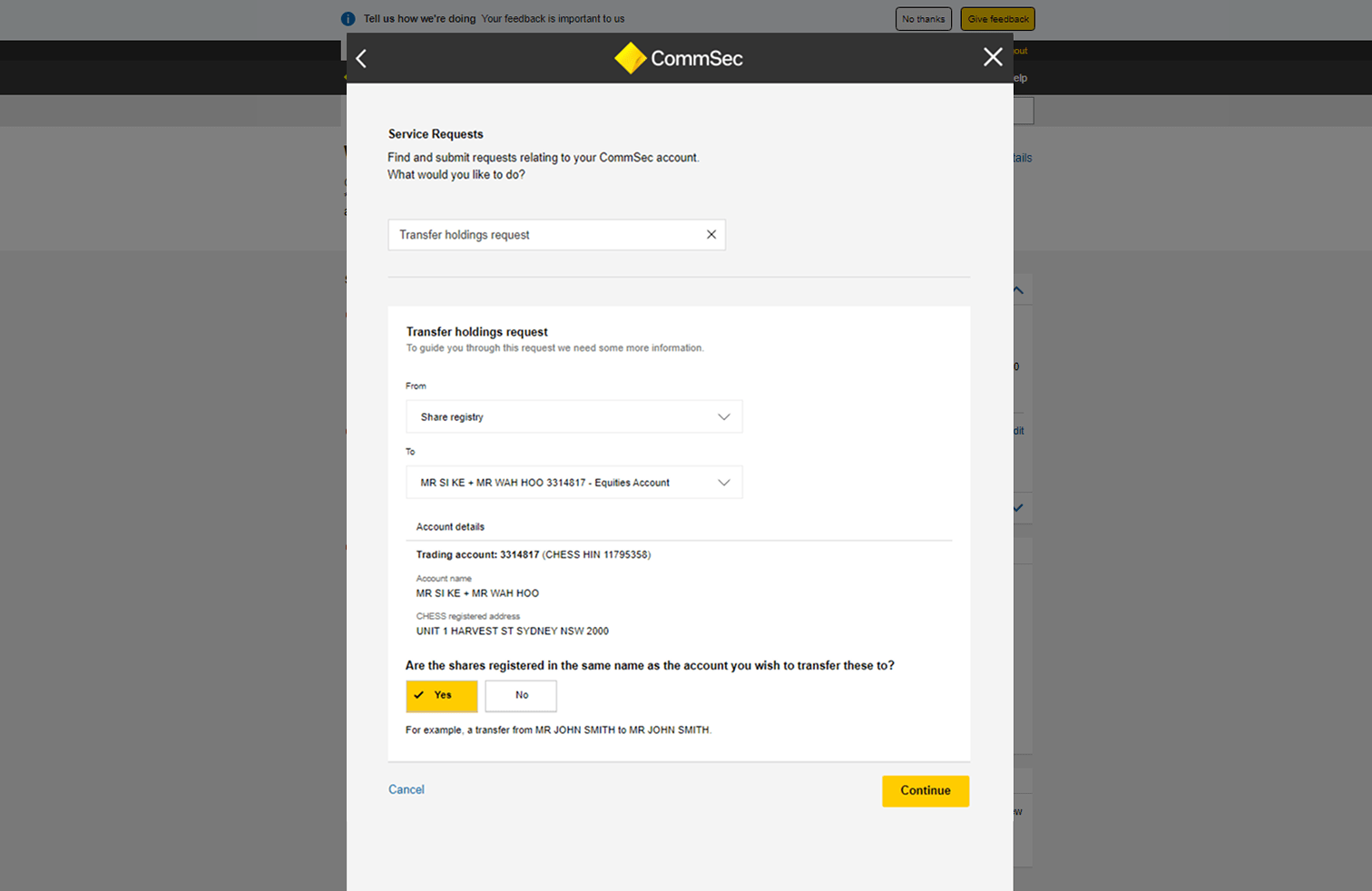Select Yes for same-name share registration
1372x891 pixels.
441,696
